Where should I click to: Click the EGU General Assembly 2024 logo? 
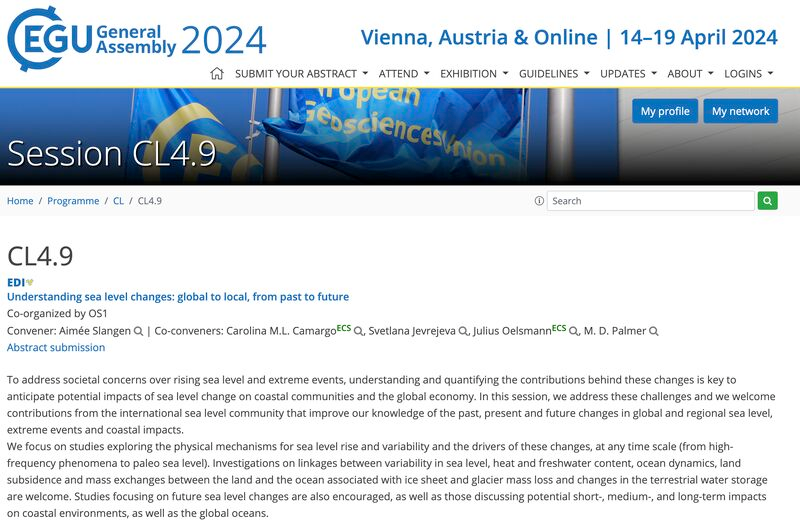[137, 39]
